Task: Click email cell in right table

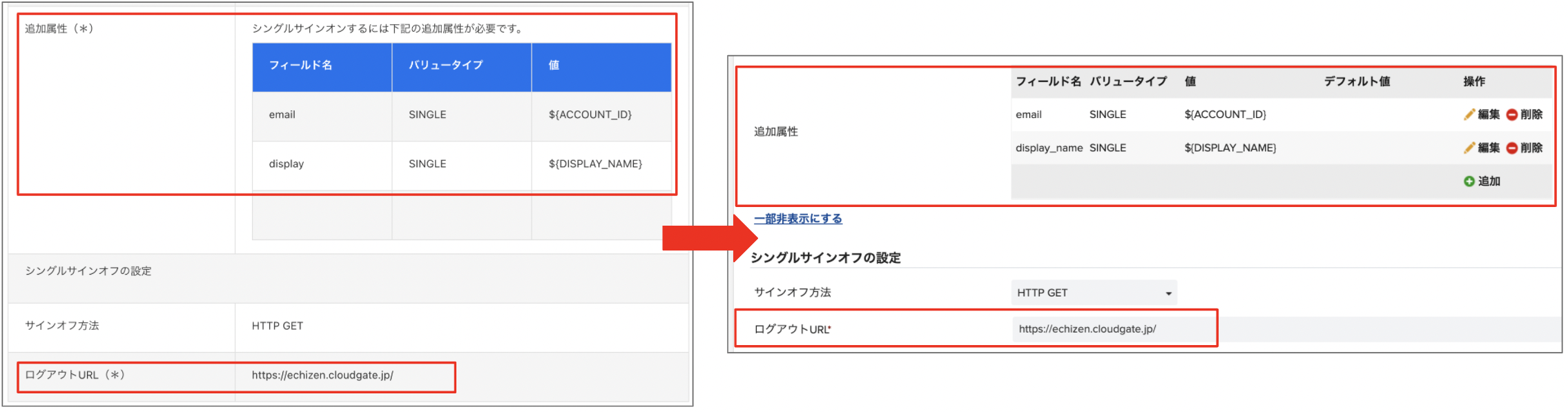Action: pyautogui.click(x=1028, y=115)
